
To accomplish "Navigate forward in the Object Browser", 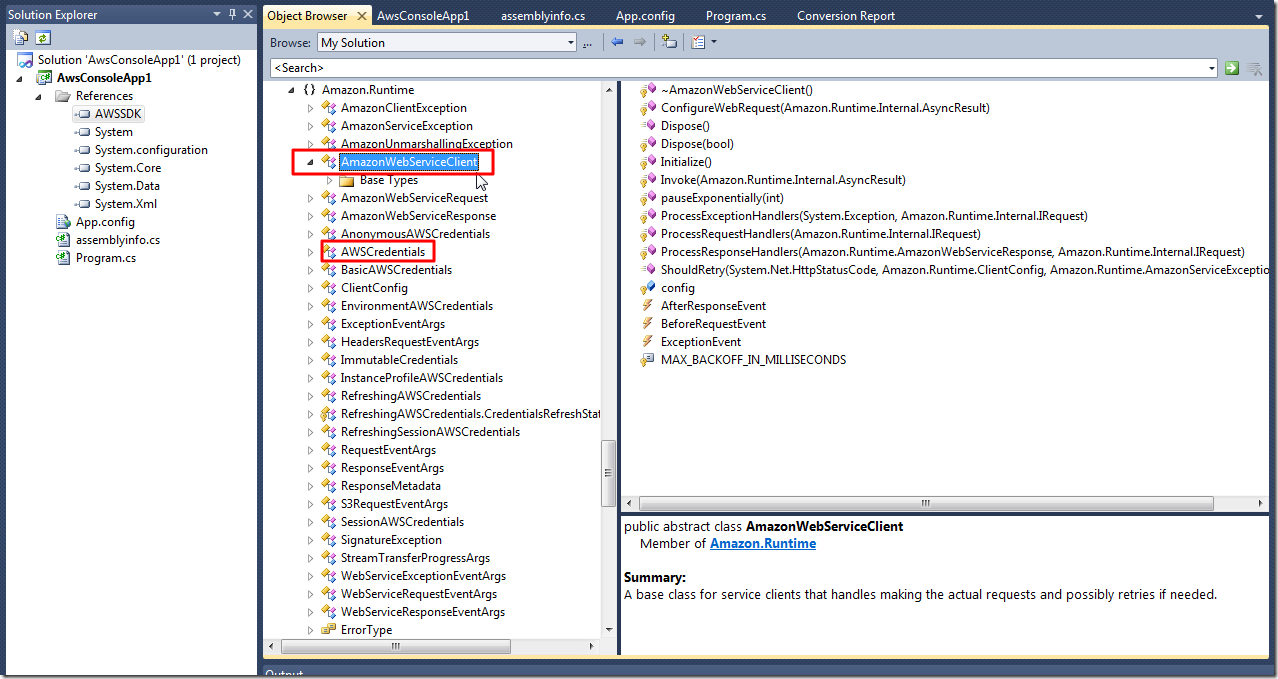I will (x=640, y=42).
